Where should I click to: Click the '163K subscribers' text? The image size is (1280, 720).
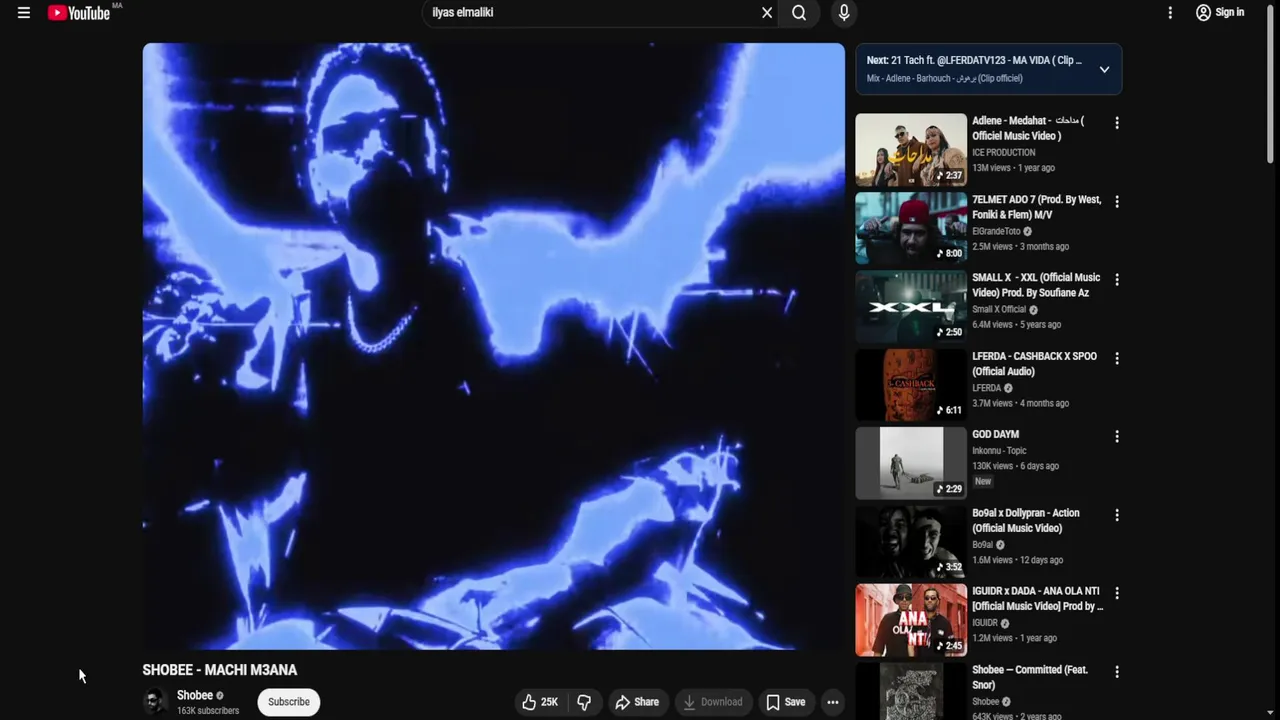tap(208, 711)
